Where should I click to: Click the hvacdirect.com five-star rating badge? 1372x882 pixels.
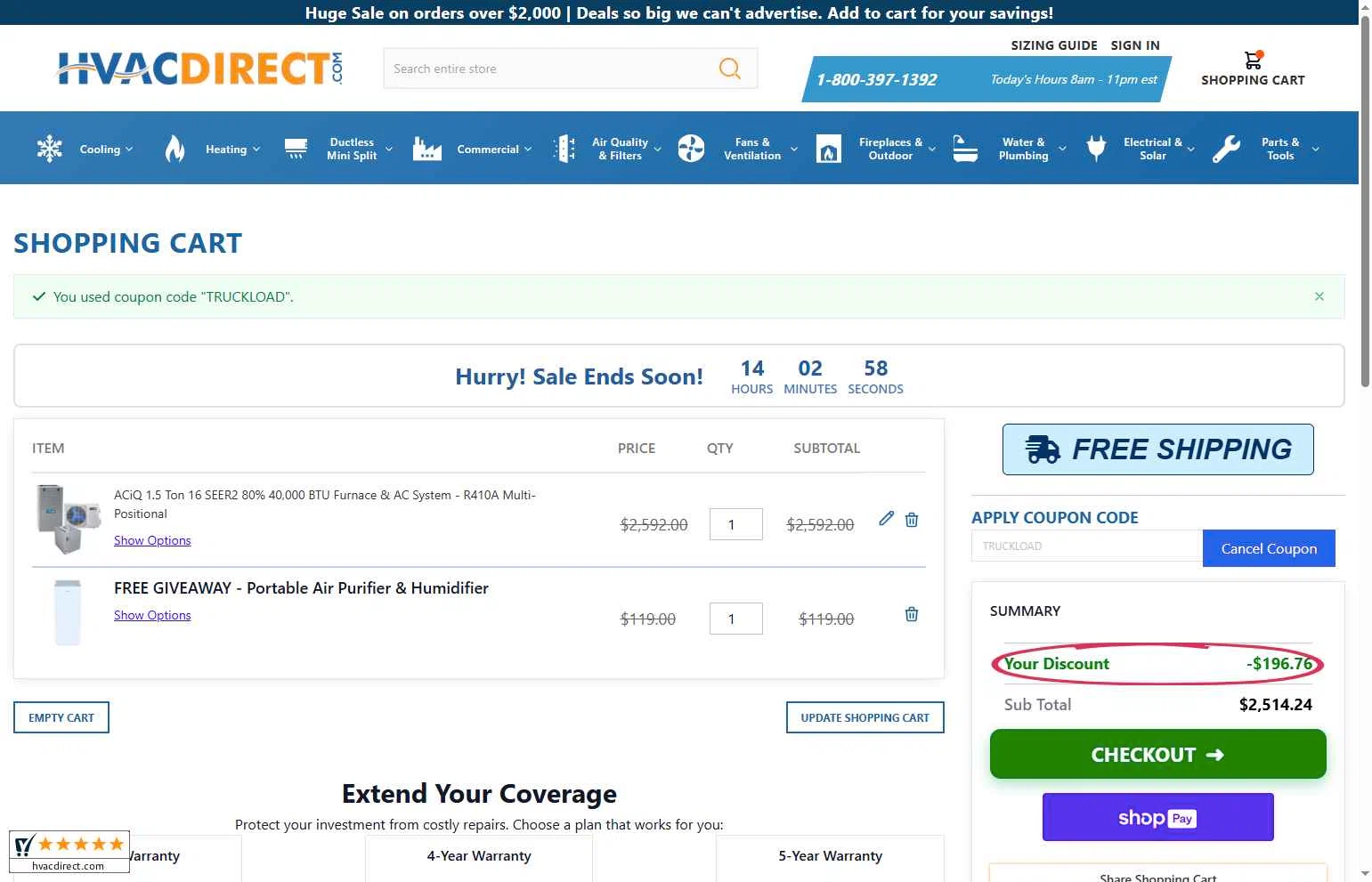pos(69,852)
